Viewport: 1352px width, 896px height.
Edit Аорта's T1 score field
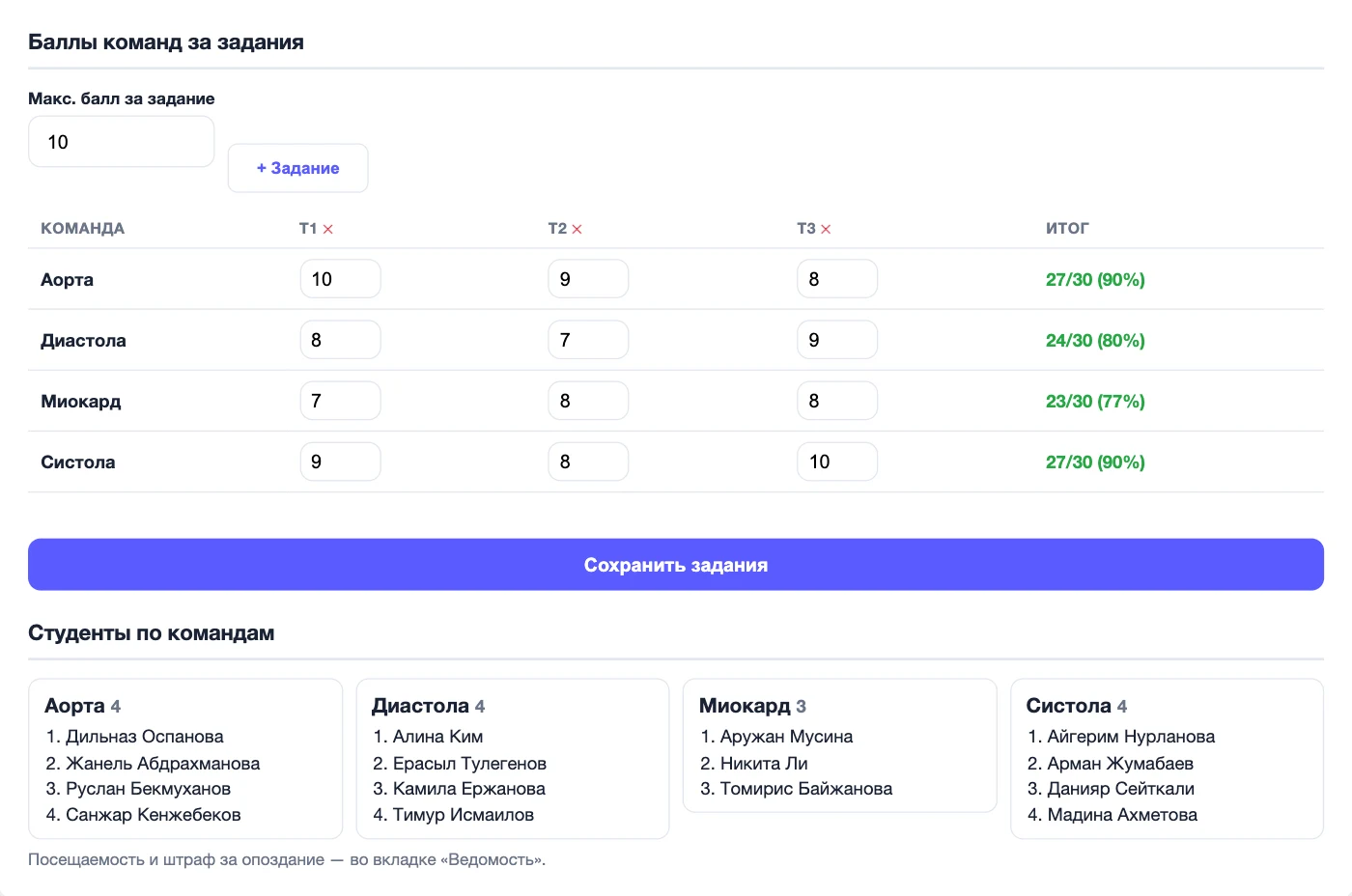(340, 279)
